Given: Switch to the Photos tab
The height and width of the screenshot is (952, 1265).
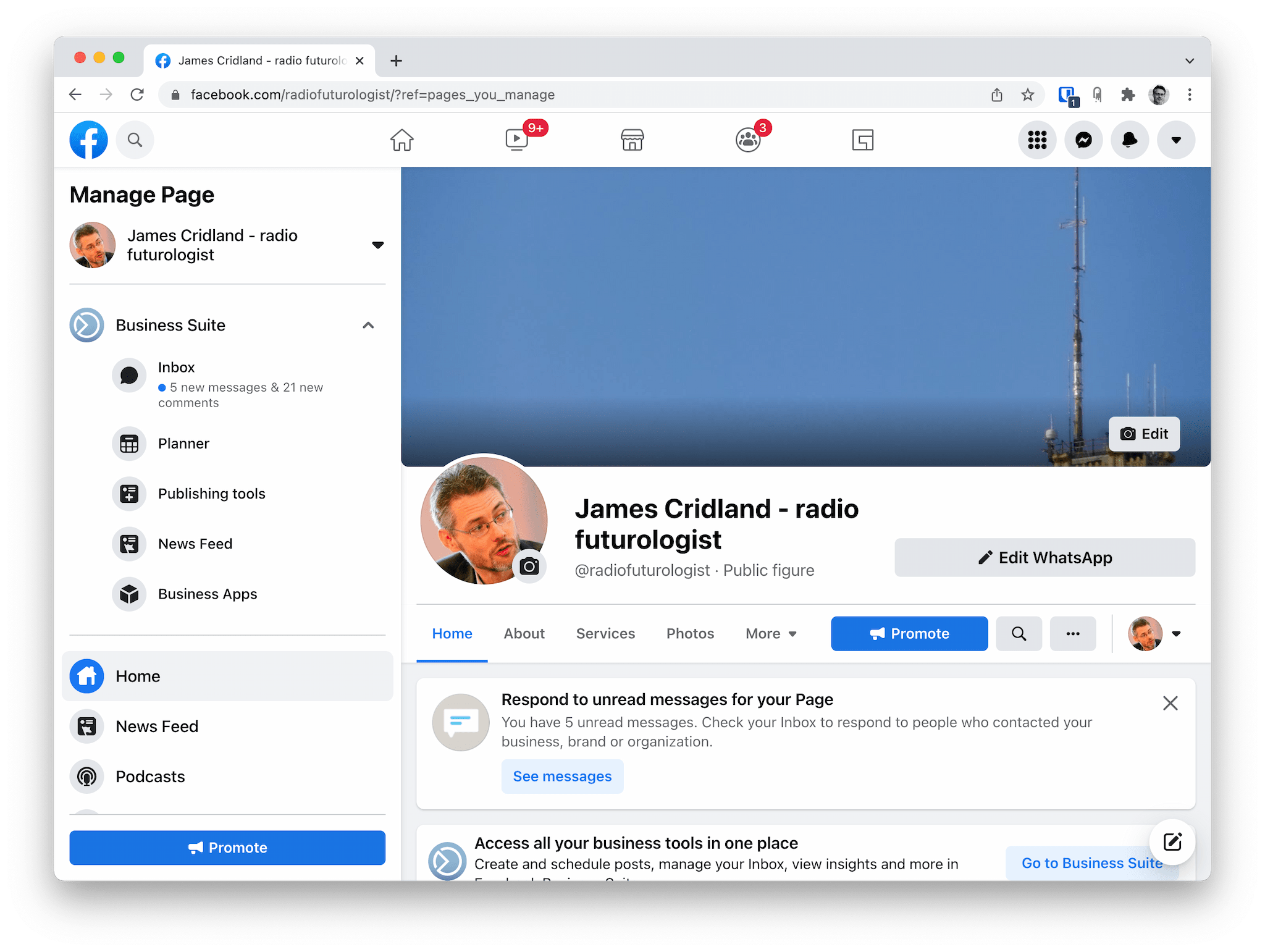Looking at the screenshot, I should (x=690, y=633).
